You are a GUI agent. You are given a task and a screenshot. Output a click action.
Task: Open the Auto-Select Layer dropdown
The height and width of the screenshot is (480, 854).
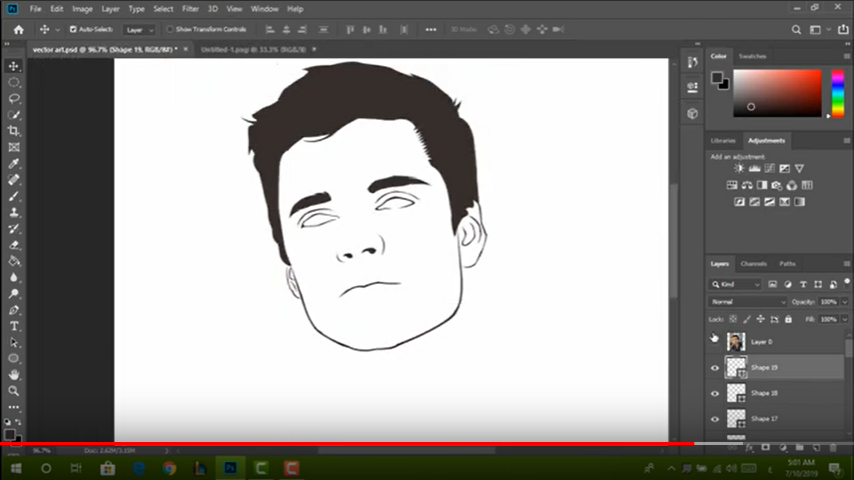point(139,30)
